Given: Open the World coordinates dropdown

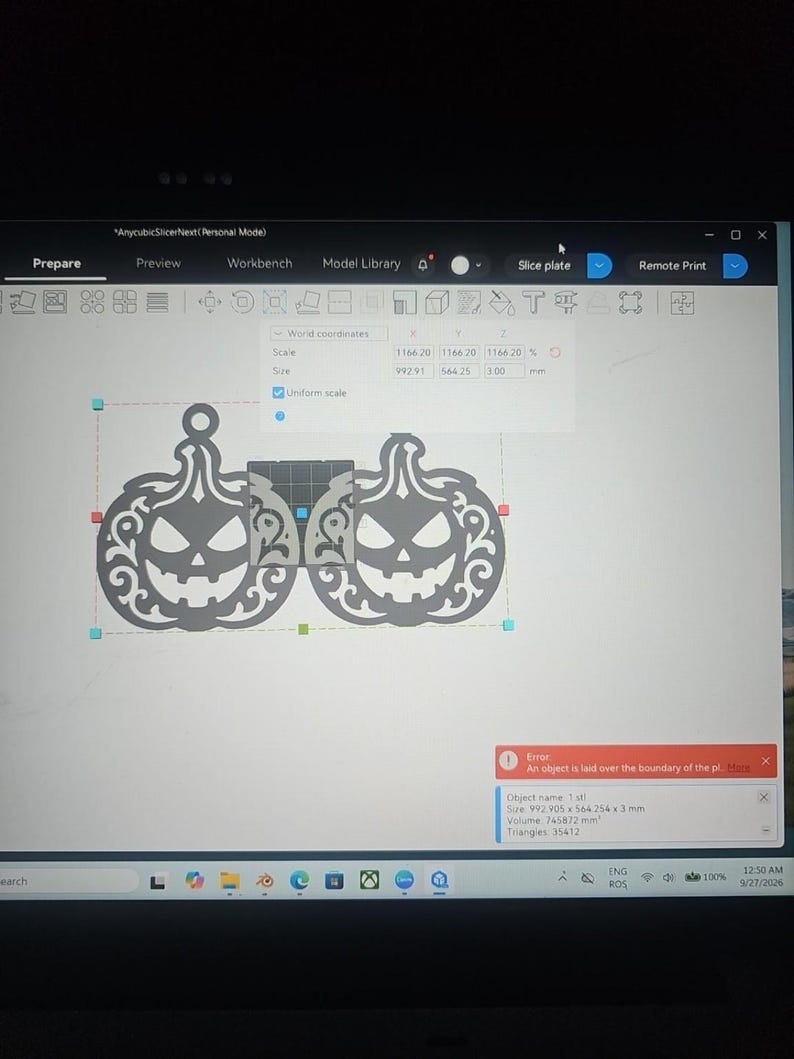Looking at the screenshot, I should point(329,333).
